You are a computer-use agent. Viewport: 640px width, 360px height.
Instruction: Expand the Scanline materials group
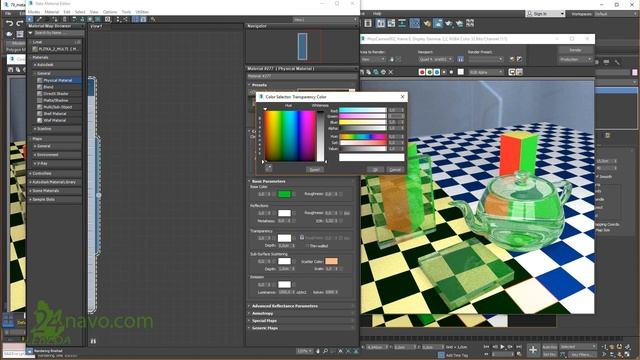point(56,129)
